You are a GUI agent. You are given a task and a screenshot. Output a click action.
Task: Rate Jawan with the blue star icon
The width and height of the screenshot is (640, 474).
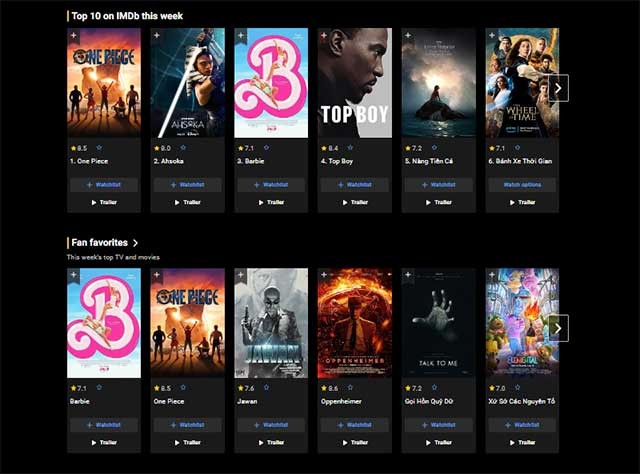tap(267, 387)
